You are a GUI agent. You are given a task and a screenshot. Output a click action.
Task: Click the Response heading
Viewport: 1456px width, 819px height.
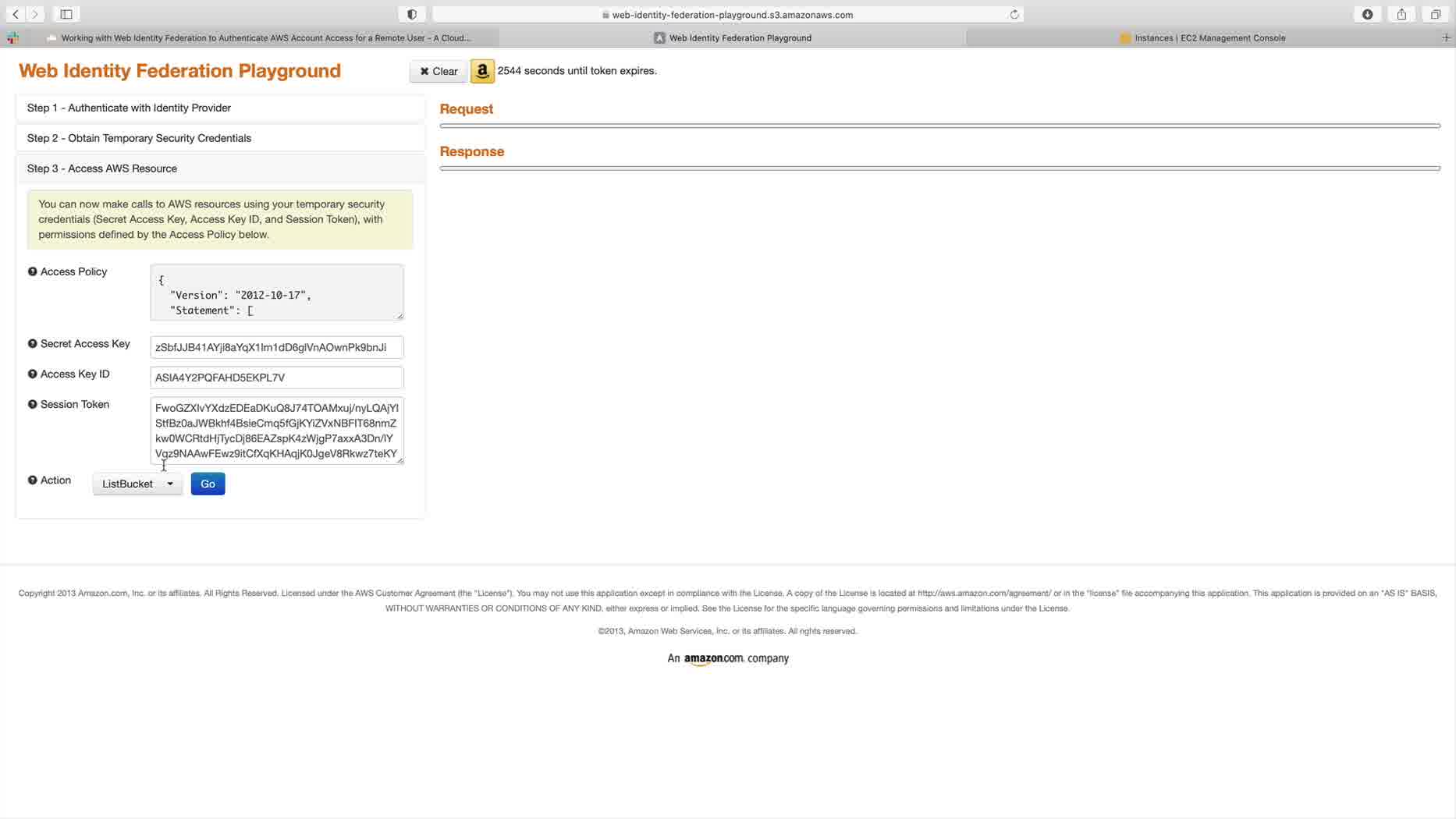[x=472, y=151]
